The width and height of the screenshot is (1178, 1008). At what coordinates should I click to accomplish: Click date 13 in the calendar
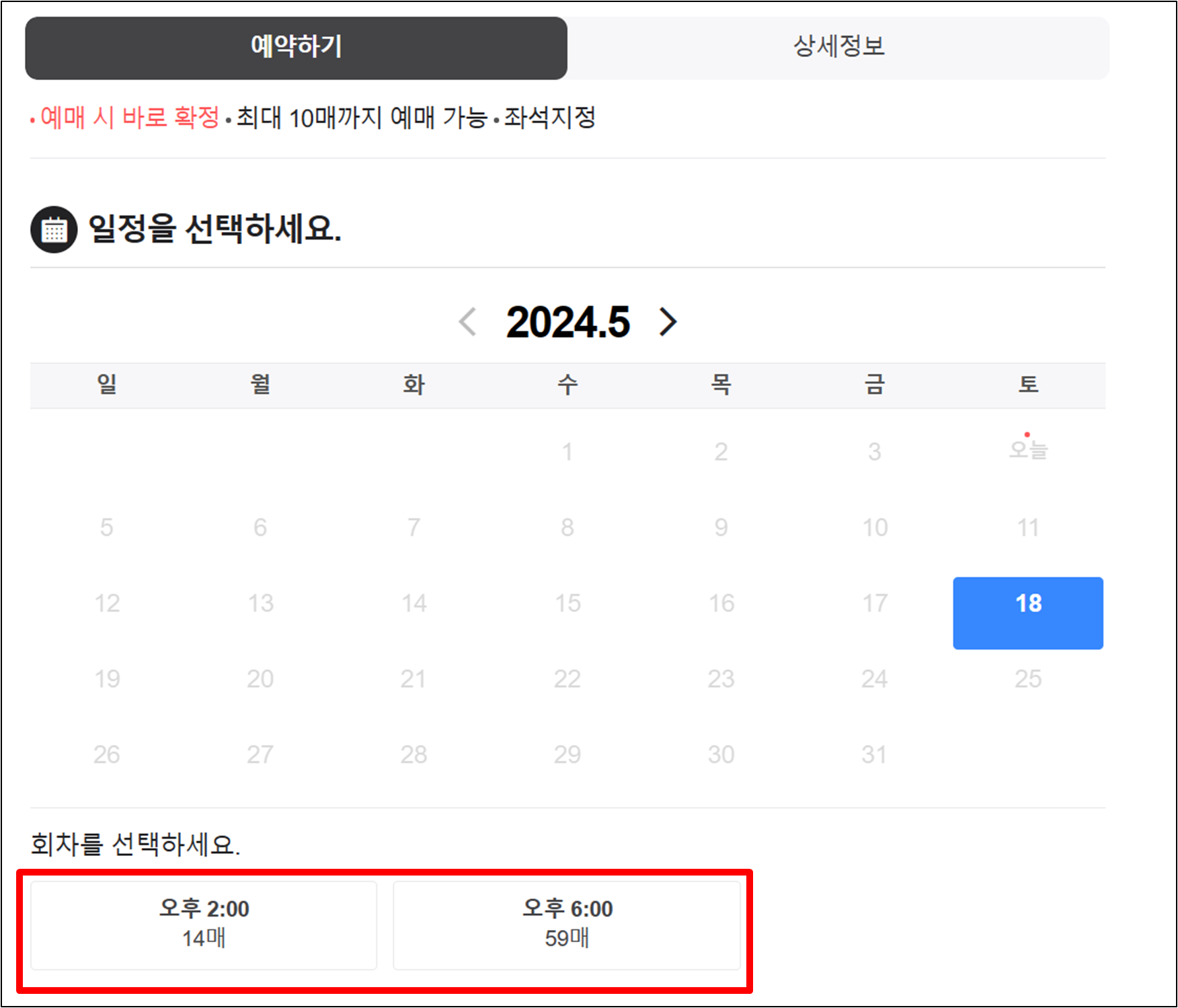[260, 604]
